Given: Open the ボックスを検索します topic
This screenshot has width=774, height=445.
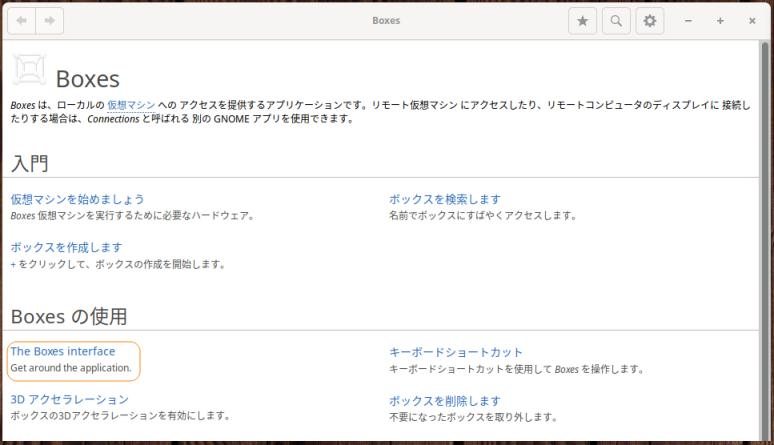Looking at the screenshot, I should pyautogui.click(x=445, y=199).
